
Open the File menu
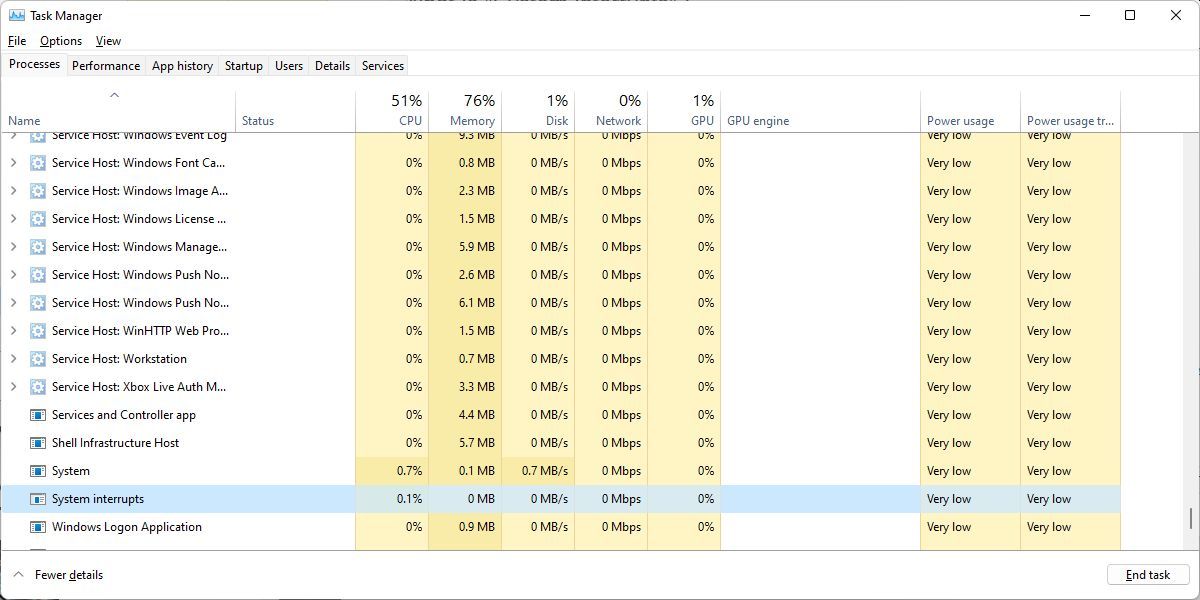coord(17,41)
